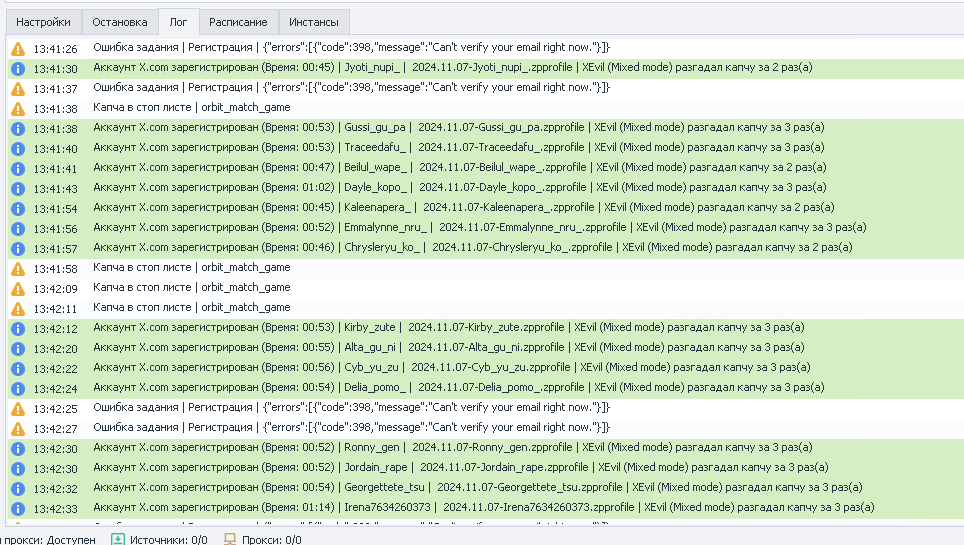Click info icon for Gussi_gu_pa row
The image size is (964, 545).
point(18,129)
